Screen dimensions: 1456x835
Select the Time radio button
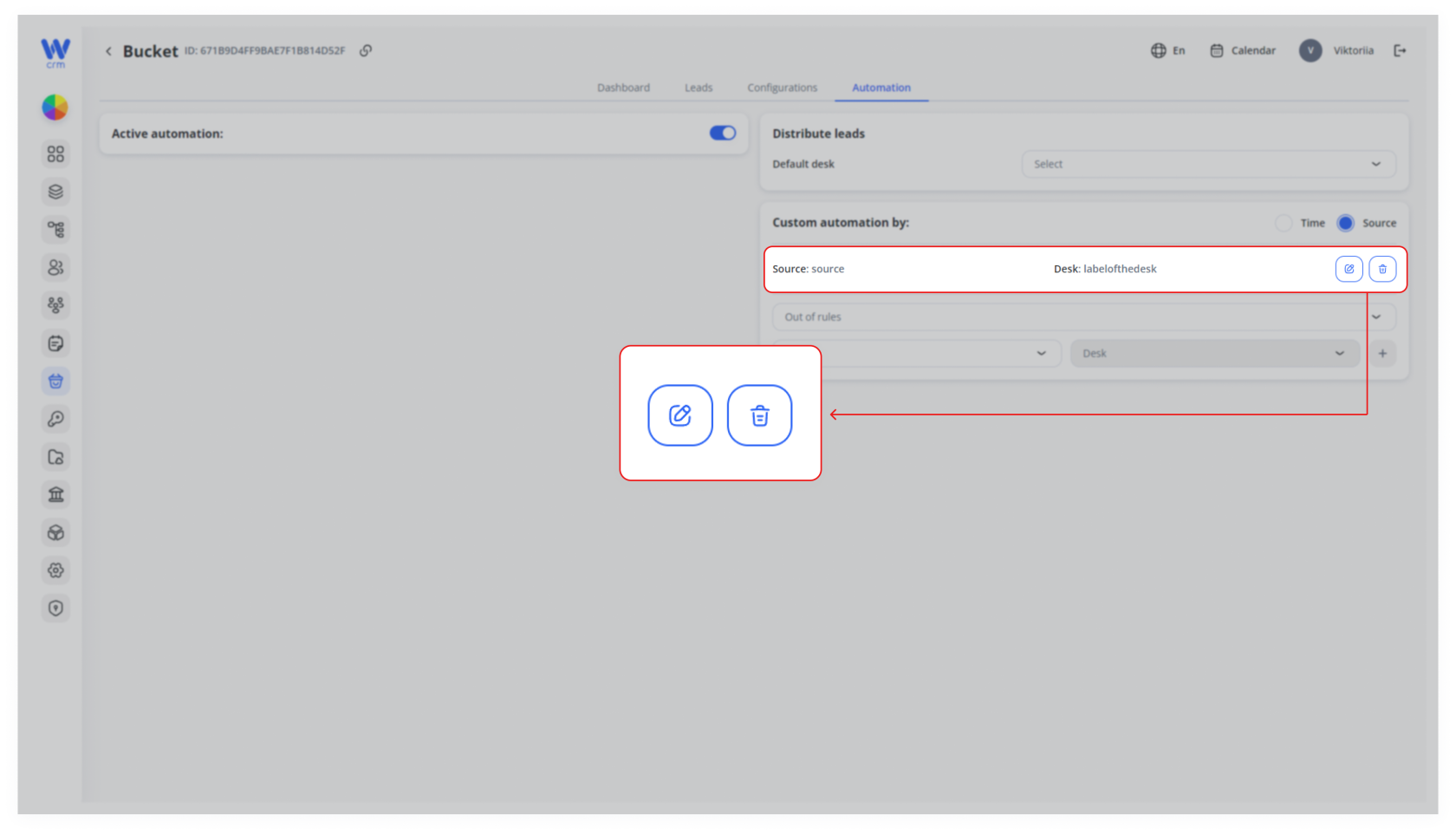click(1284, 223)
